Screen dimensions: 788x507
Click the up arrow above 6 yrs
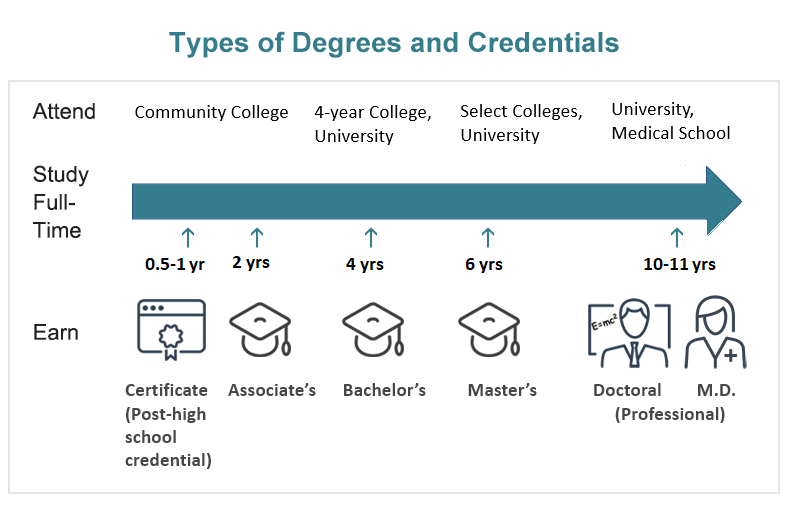click(487, 238)
